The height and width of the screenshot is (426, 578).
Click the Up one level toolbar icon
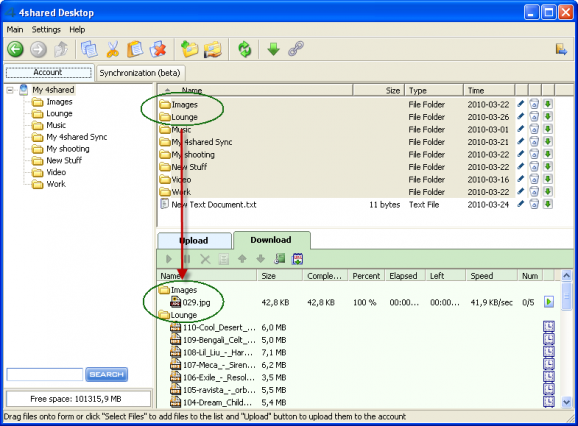pyautogui.click(x=61, y=49)
